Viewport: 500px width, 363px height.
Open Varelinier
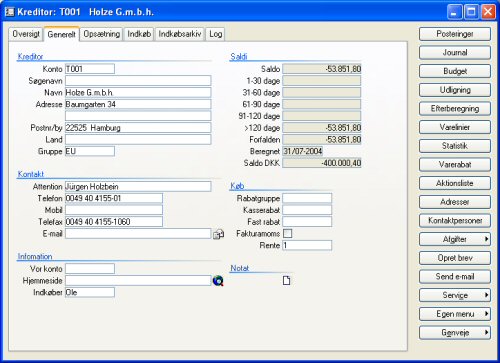coord(455,127)
